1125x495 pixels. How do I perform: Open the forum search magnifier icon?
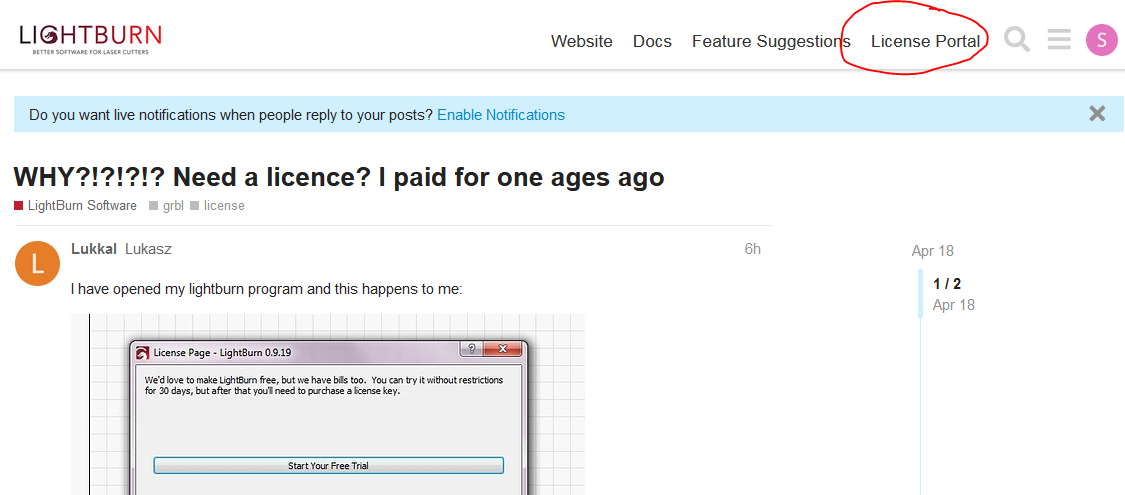tap(1016, 39)
